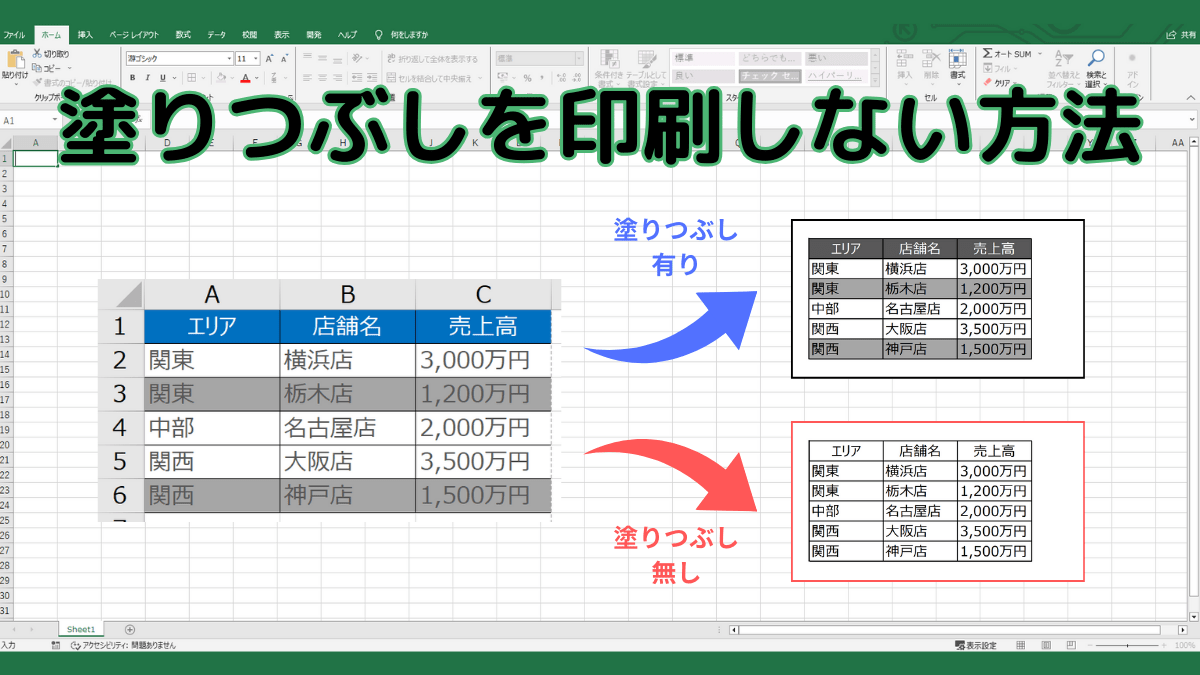Add a new sheet with plus icon
Viewport: 1200px width, 675px height.
(x=130, y=629)
